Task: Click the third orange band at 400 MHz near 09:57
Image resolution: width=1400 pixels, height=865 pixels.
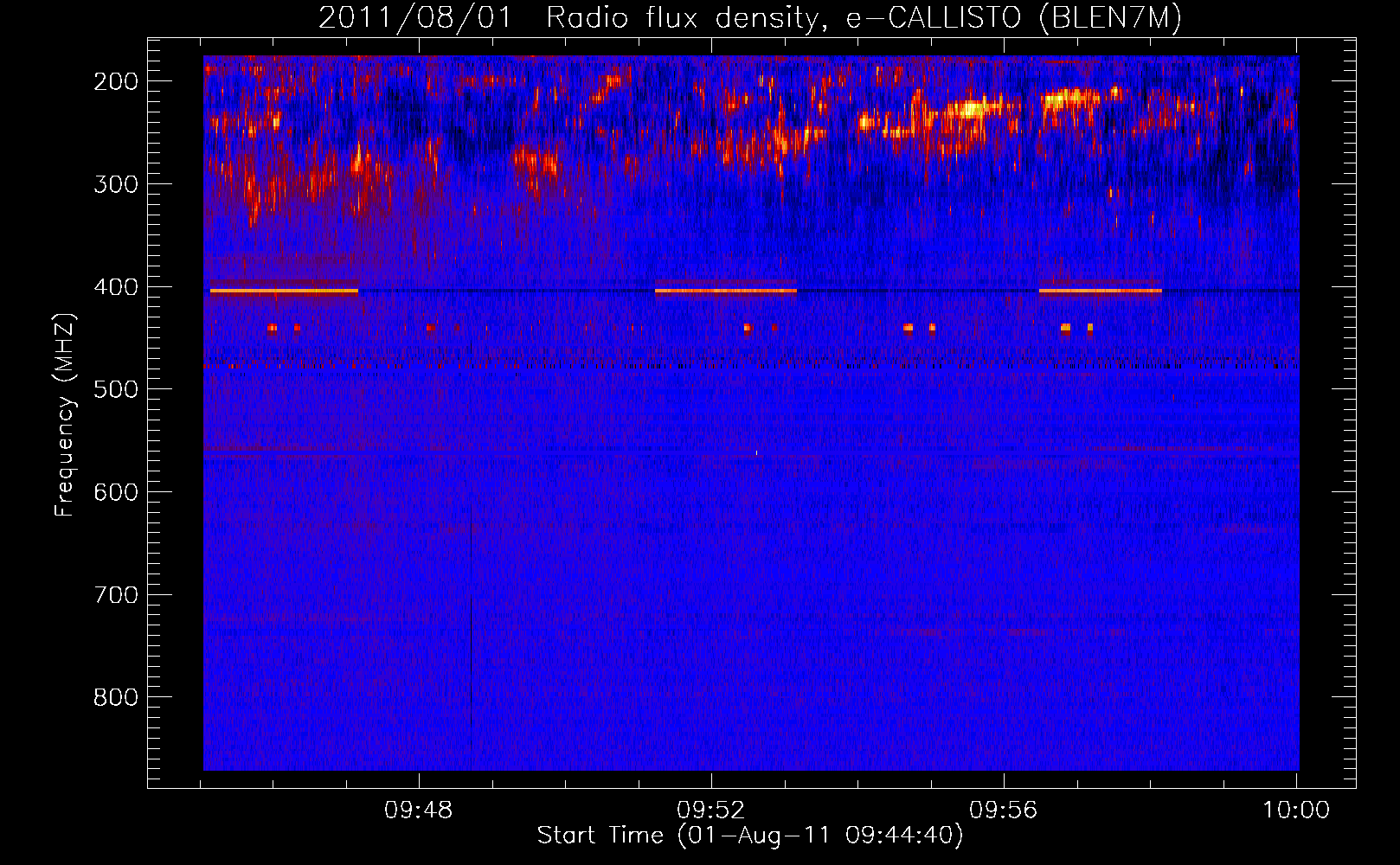Action: pyautogui.click(x=1101, y=292)
